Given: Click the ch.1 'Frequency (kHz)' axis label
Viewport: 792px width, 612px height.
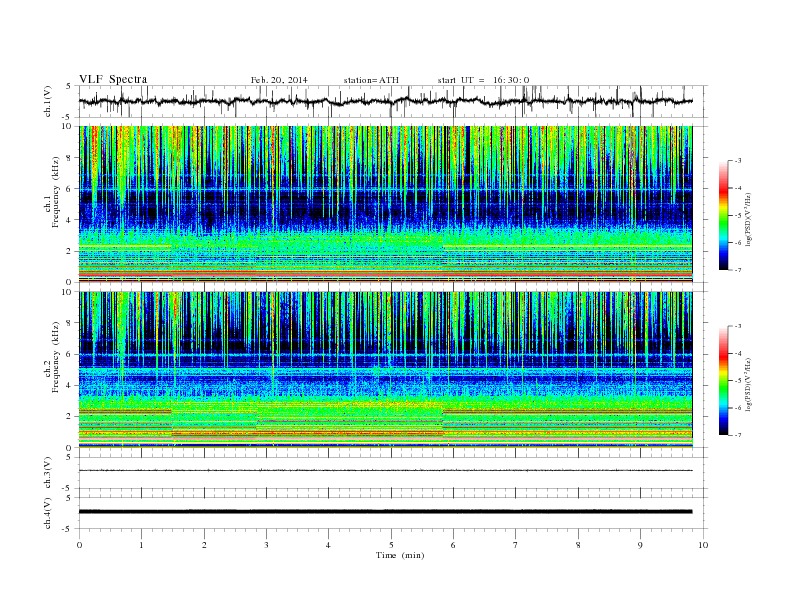Looking at the screenshot, I should click(55, 192).
